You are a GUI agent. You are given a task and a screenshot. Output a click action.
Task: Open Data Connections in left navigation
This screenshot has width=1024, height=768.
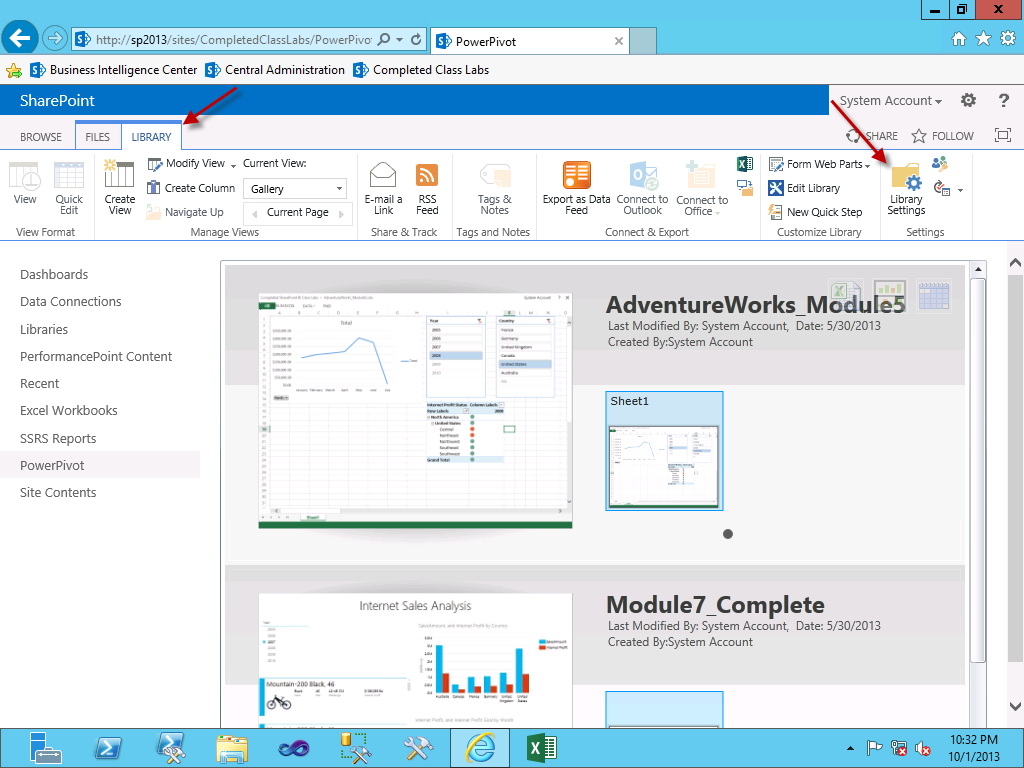pyautogui.click(x=71, y=301)
